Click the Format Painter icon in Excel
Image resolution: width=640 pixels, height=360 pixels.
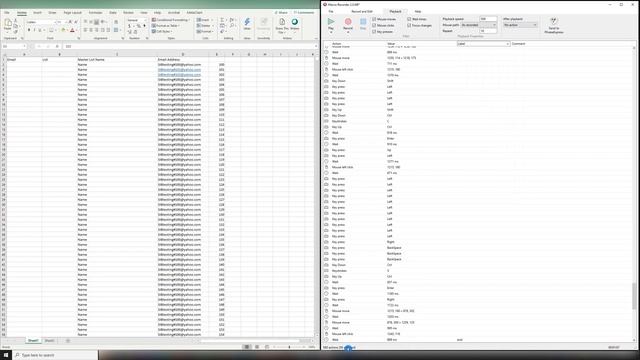(16, 32)
